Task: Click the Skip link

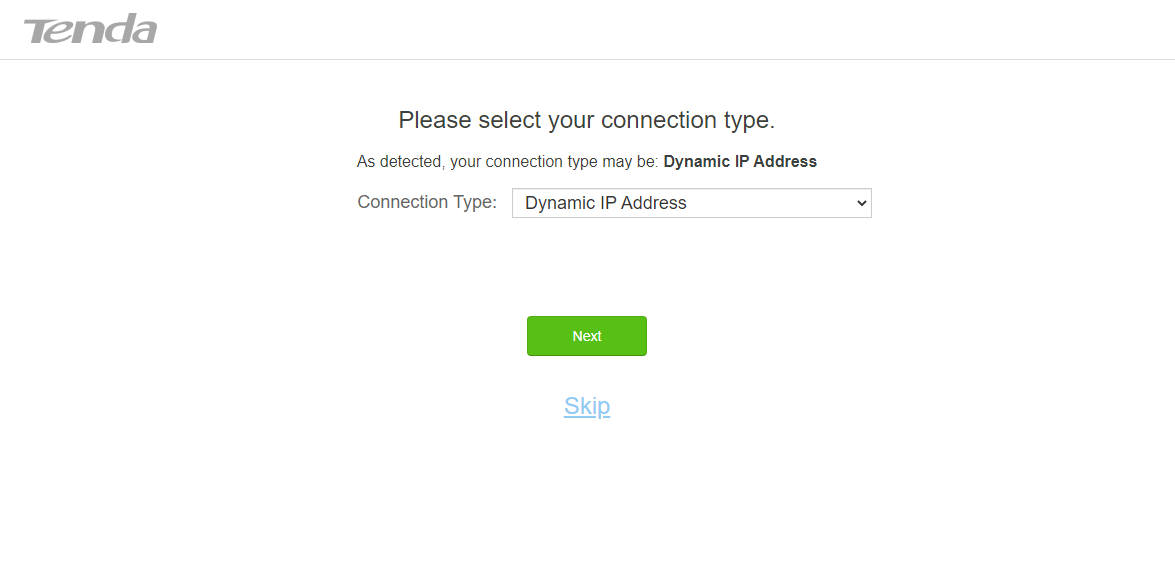Action: click(x=587, y=406)
